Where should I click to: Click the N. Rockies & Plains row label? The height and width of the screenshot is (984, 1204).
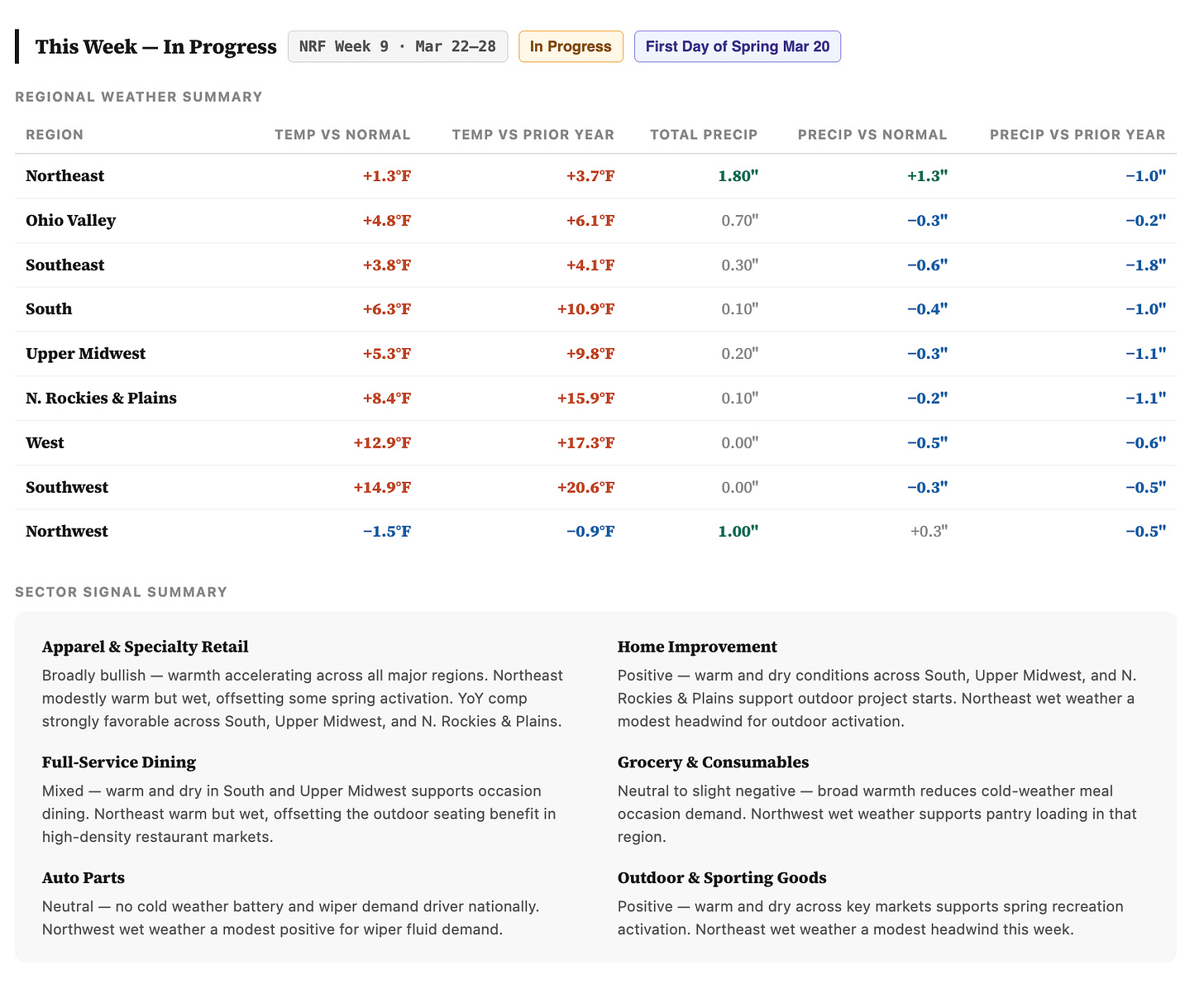pos(102,399)
